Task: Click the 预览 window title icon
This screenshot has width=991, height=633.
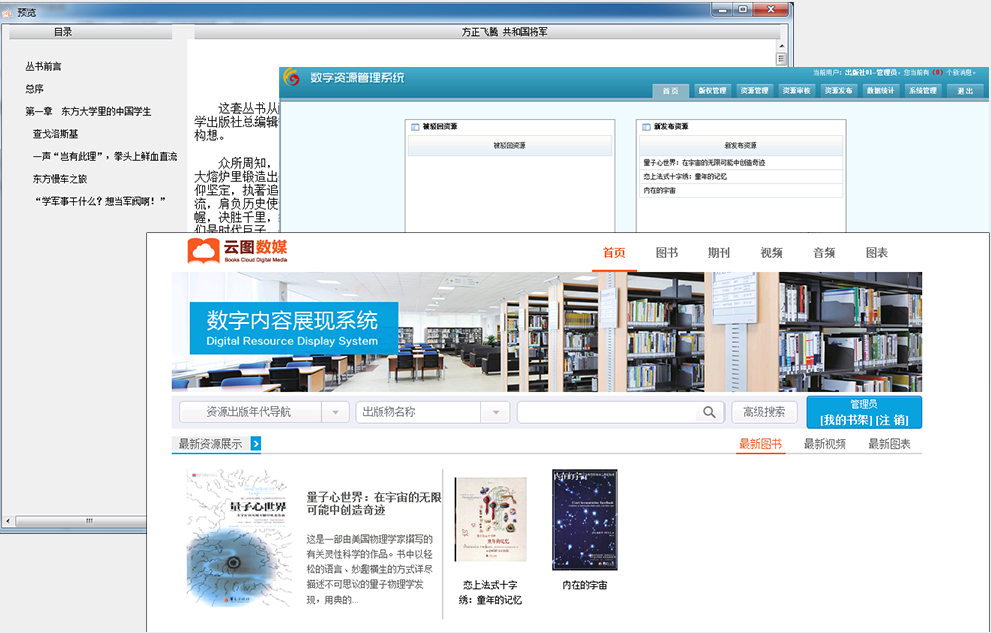Action: (x=9, y=12)
